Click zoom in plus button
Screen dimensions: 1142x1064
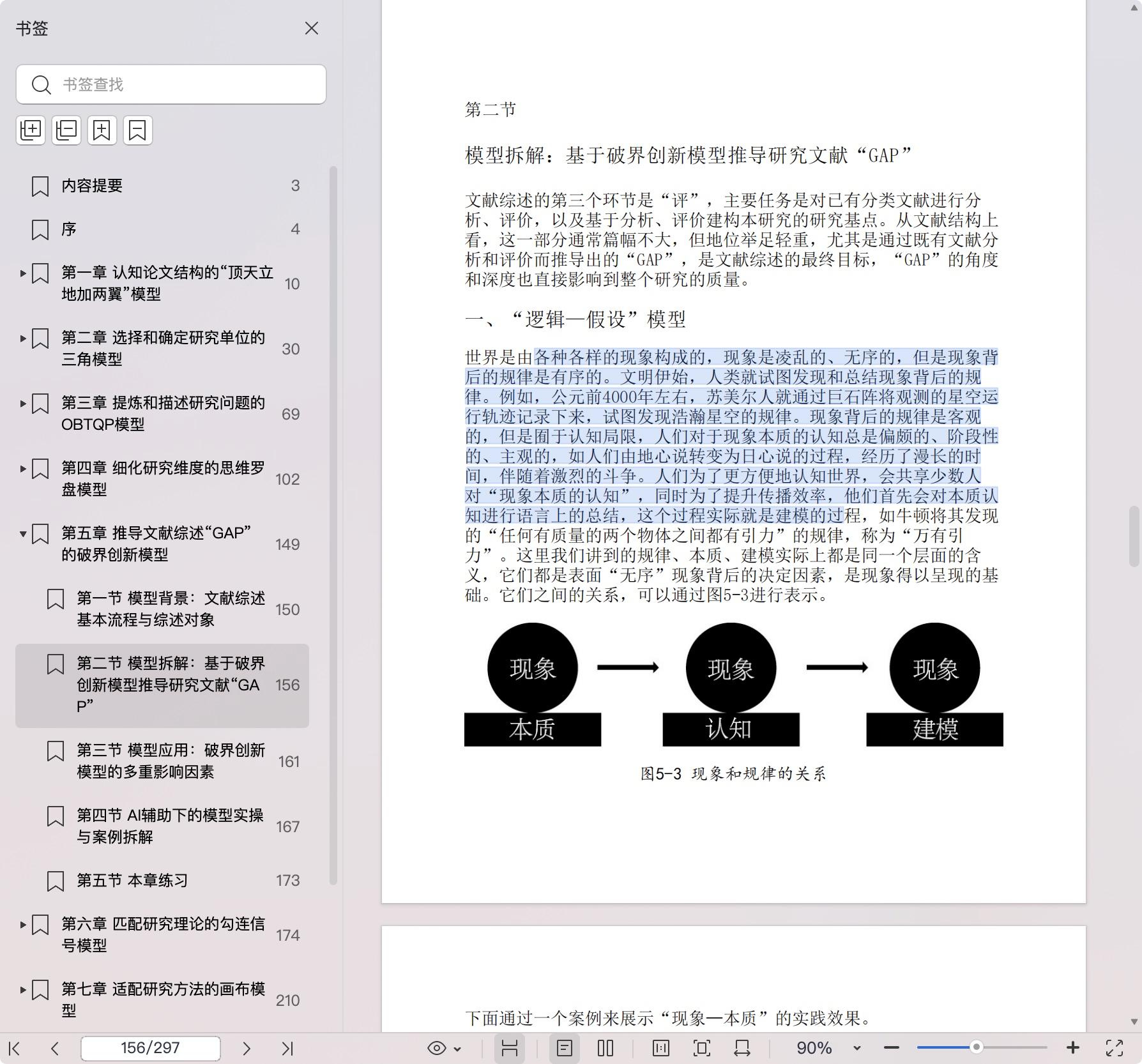(1073, 1048)
